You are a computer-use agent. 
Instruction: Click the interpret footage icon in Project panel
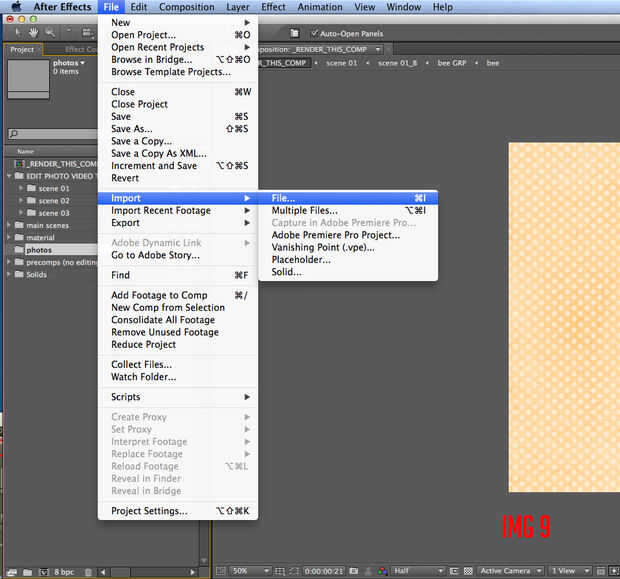(x=12, y=572)
